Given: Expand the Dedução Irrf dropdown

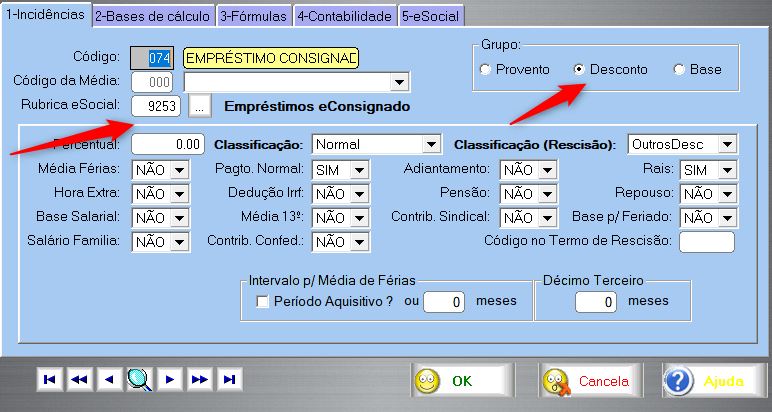Looking at the screenshot, I should coord(359,193).
